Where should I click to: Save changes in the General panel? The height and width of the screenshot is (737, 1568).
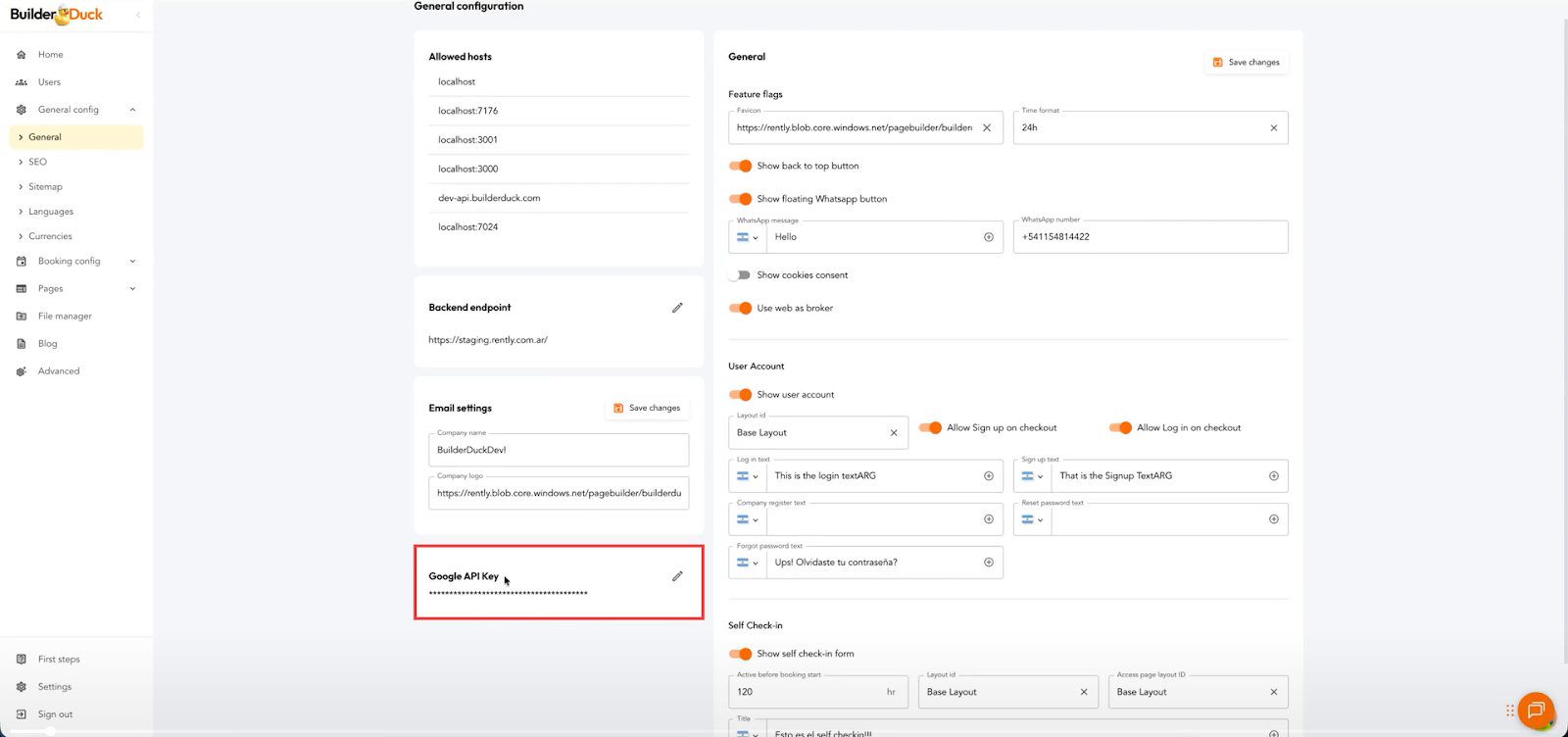click(x=1246, y=63)
